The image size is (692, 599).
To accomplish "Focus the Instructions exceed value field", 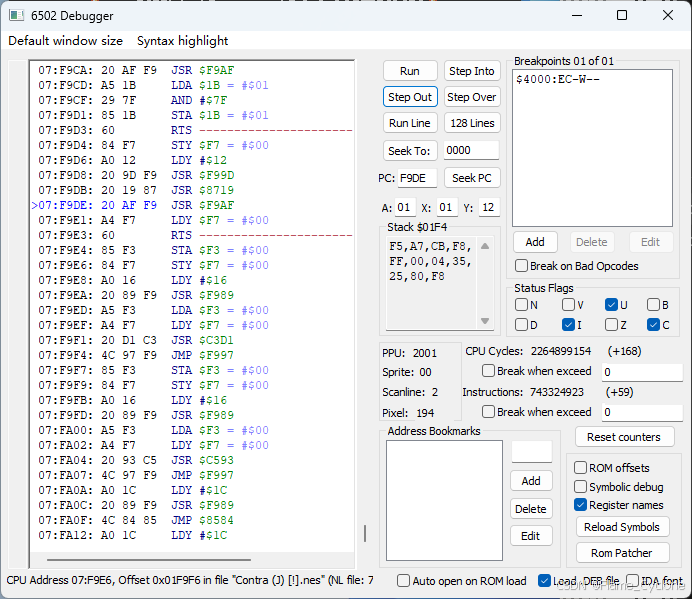I will click(642, 412).
